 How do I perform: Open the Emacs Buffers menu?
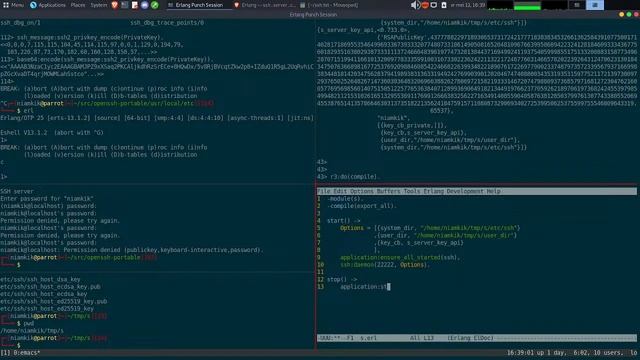(x=389, y=191)
